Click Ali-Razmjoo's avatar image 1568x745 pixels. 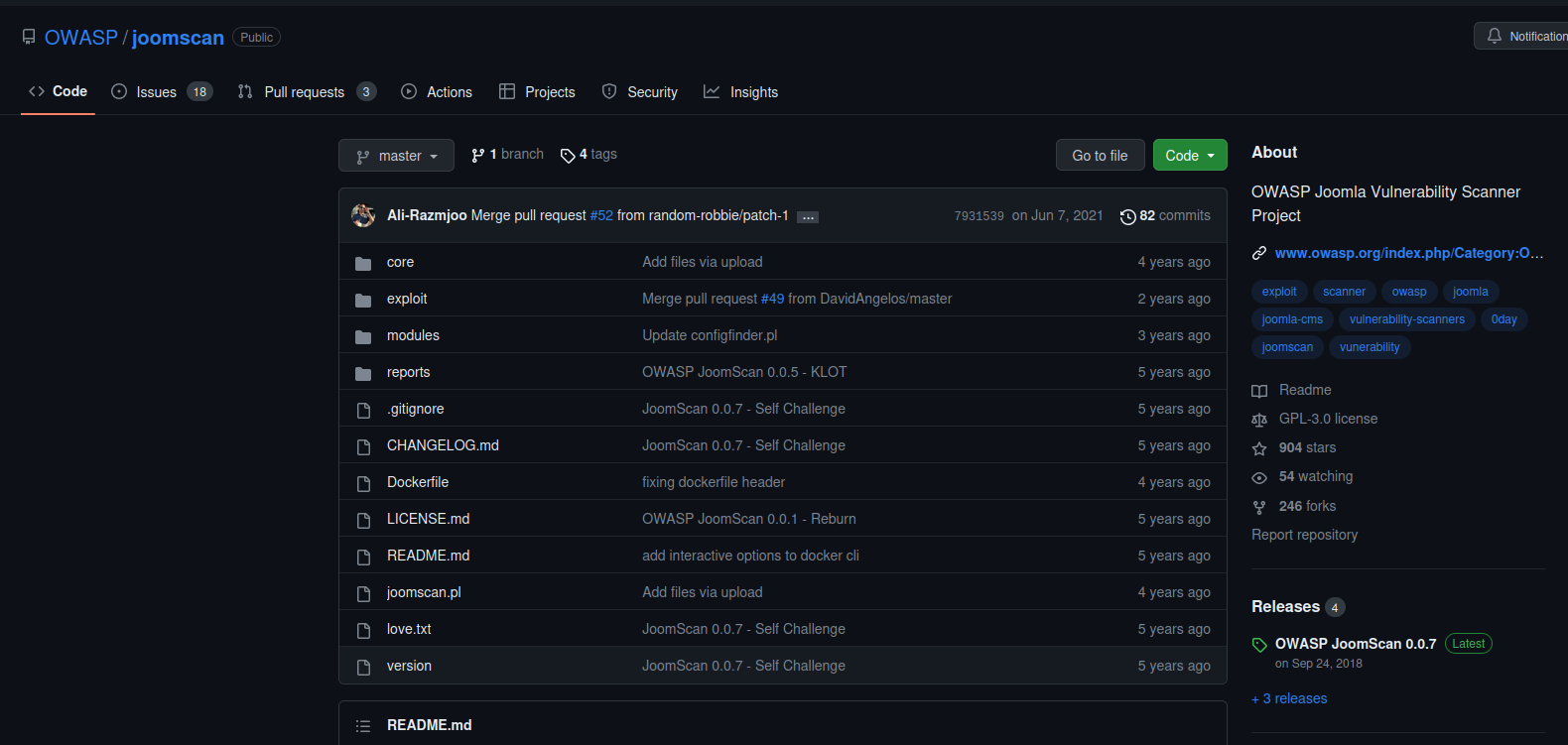tap(363, 215)
